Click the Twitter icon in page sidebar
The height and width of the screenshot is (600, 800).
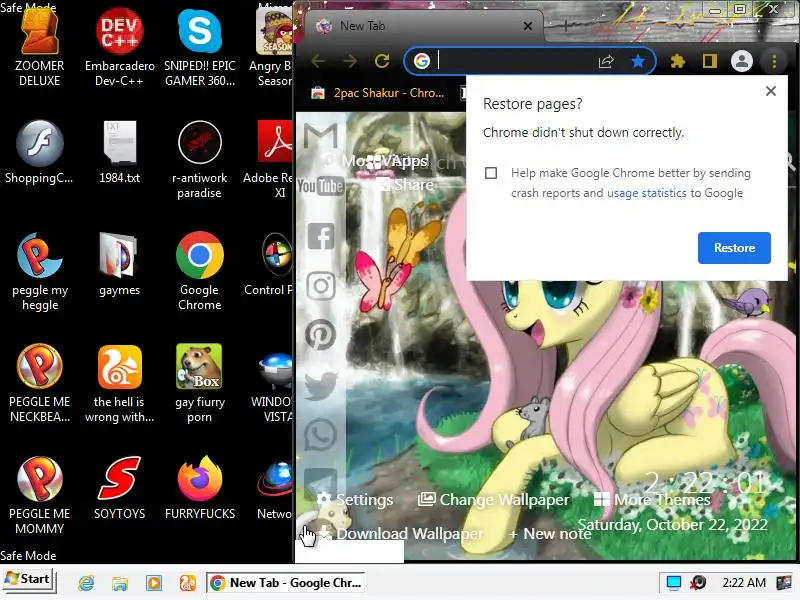(x=320, y=385)
